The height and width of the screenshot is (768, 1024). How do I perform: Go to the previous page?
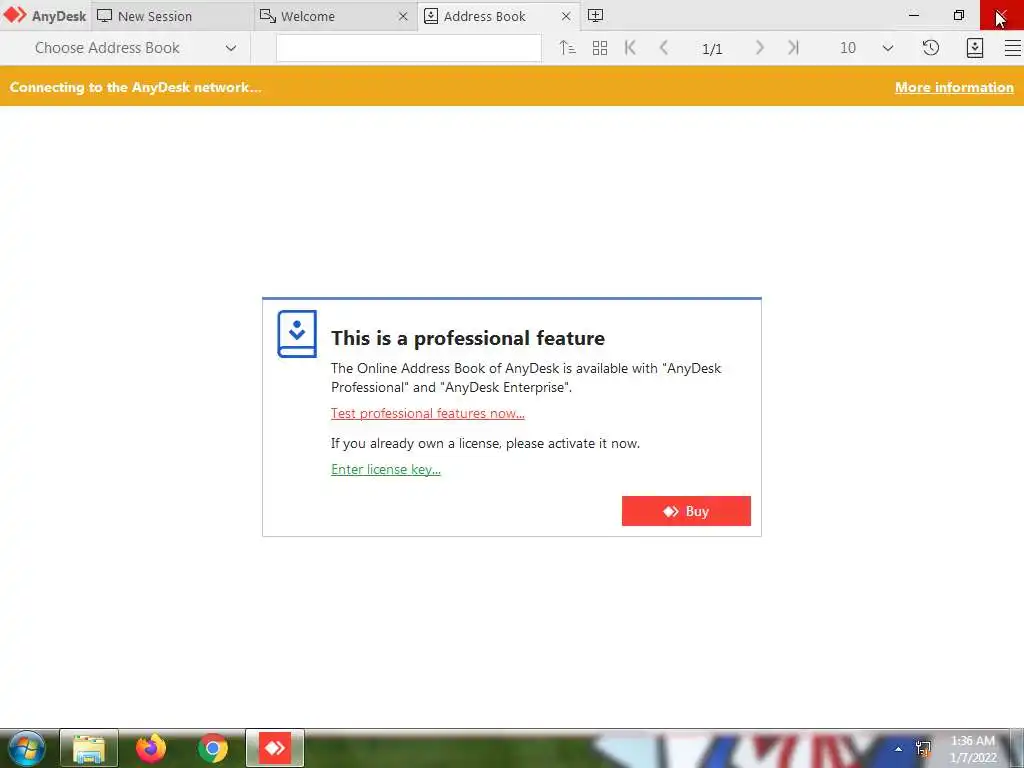click(x=664, y=48)
